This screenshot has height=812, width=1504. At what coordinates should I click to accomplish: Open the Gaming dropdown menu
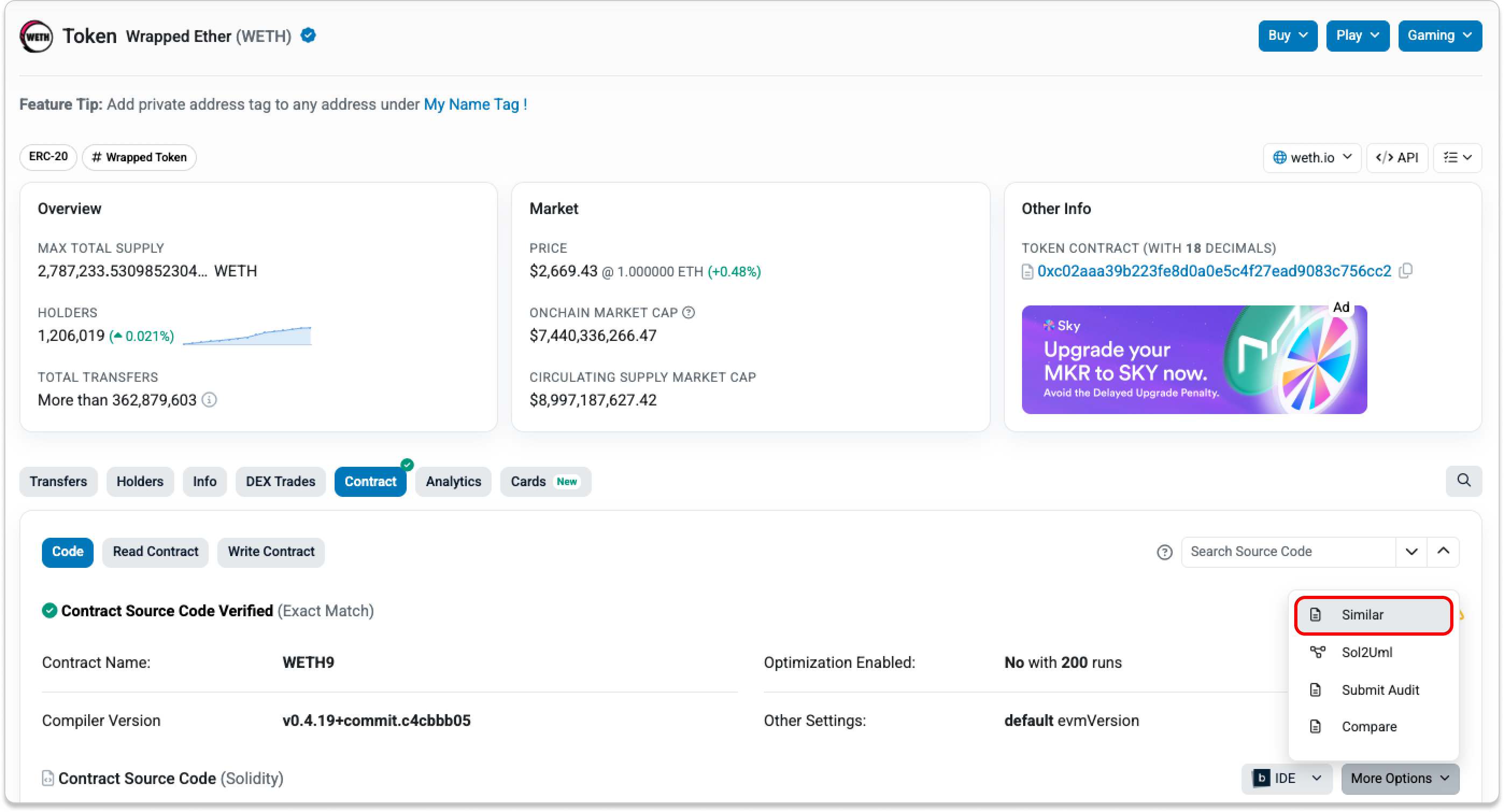pyautogui.click(x=1439, y=35)
